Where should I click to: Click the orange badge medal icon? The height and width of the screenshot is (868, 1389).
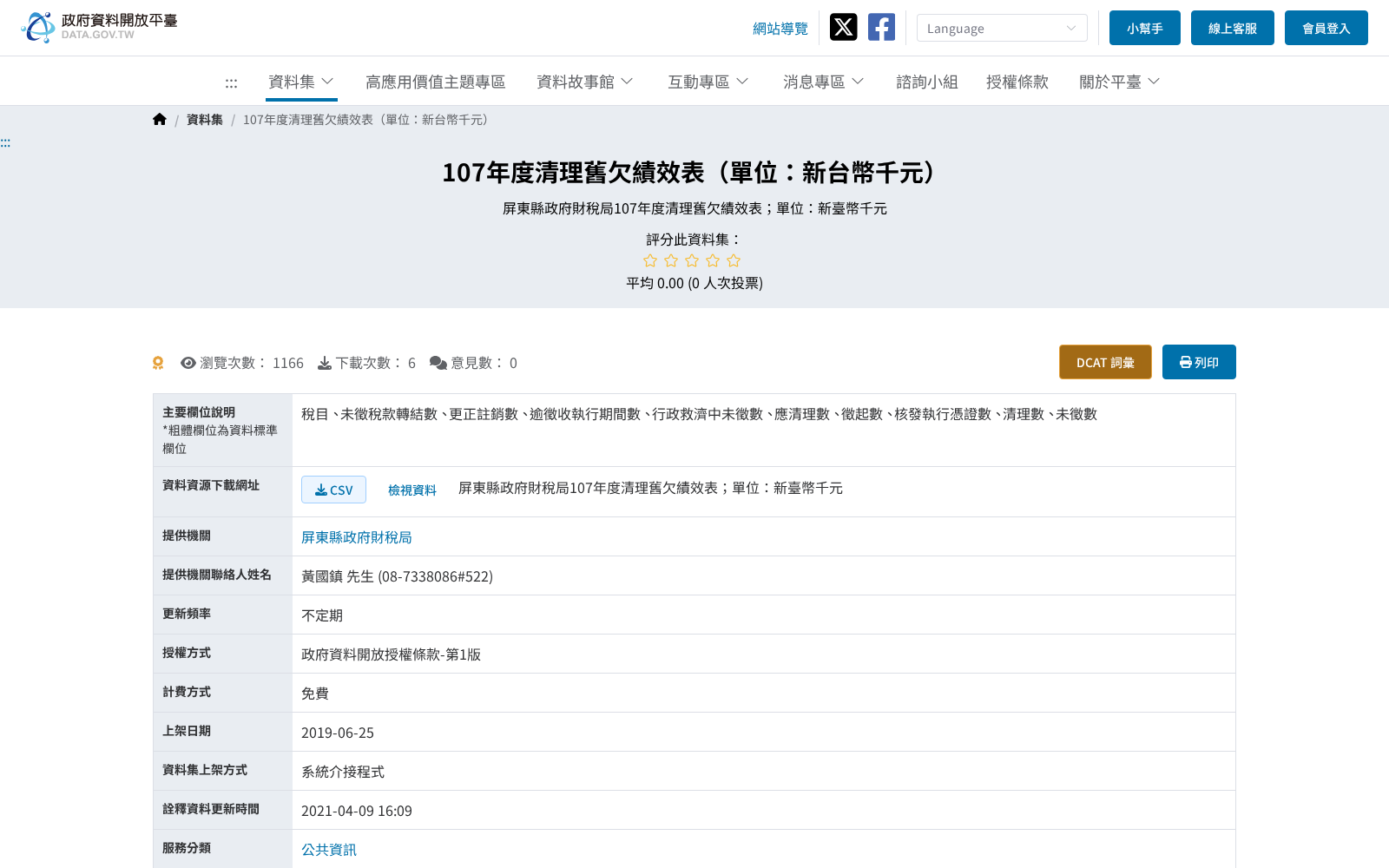[x=158, y=363]
